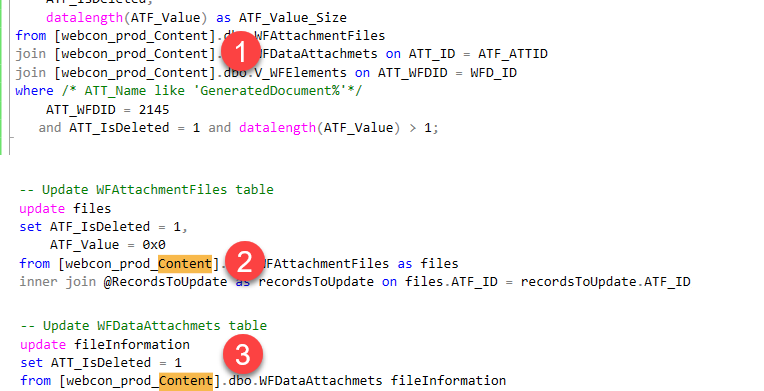Click "datalength(ATF_Value) > 1;" condition
Image resolution: width=764 pixels, height=391 pixels.
click(x=339, y=128)
